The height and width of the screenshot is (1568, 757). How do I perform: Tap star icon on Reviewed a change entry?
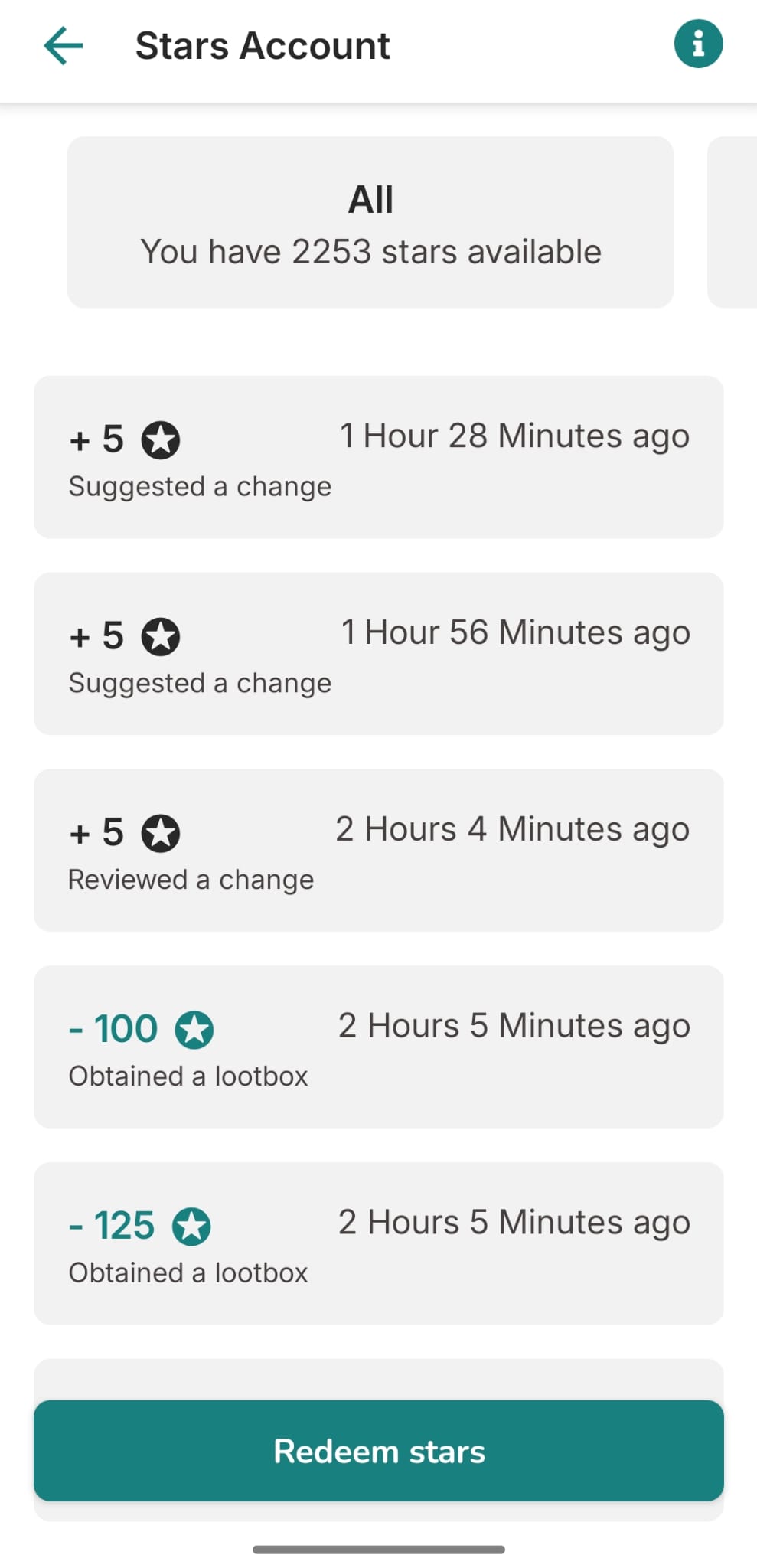[x=161, y=833]
